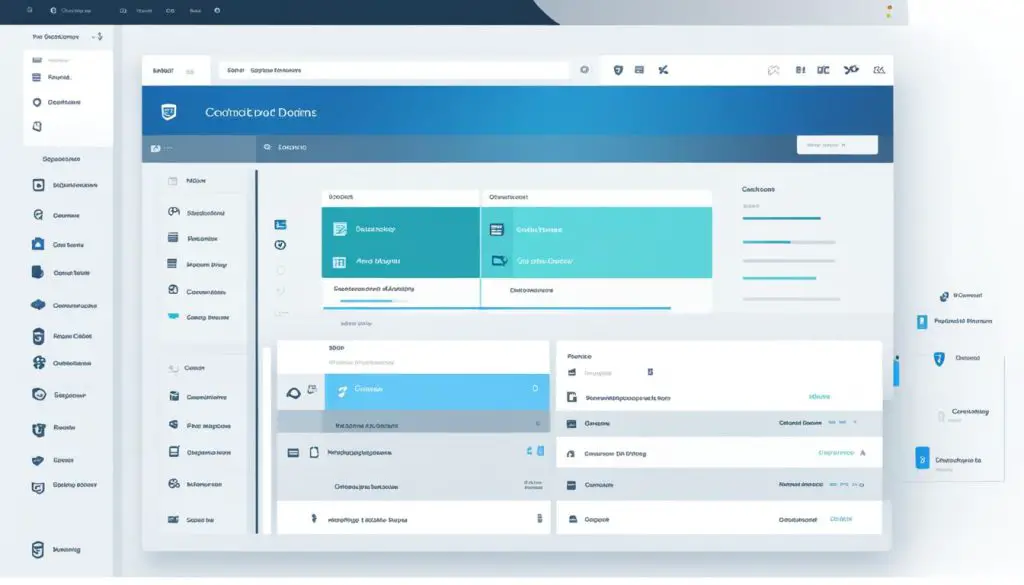Click the shield logo in the blue header banner

[168, 113]
